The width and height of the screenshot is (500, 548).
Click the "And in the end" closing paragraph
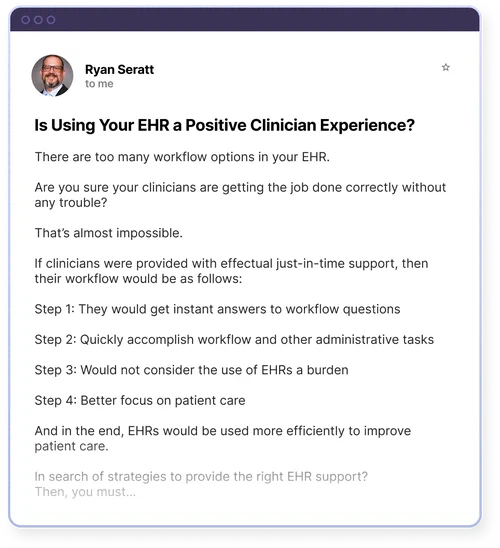tap(223, 439)
